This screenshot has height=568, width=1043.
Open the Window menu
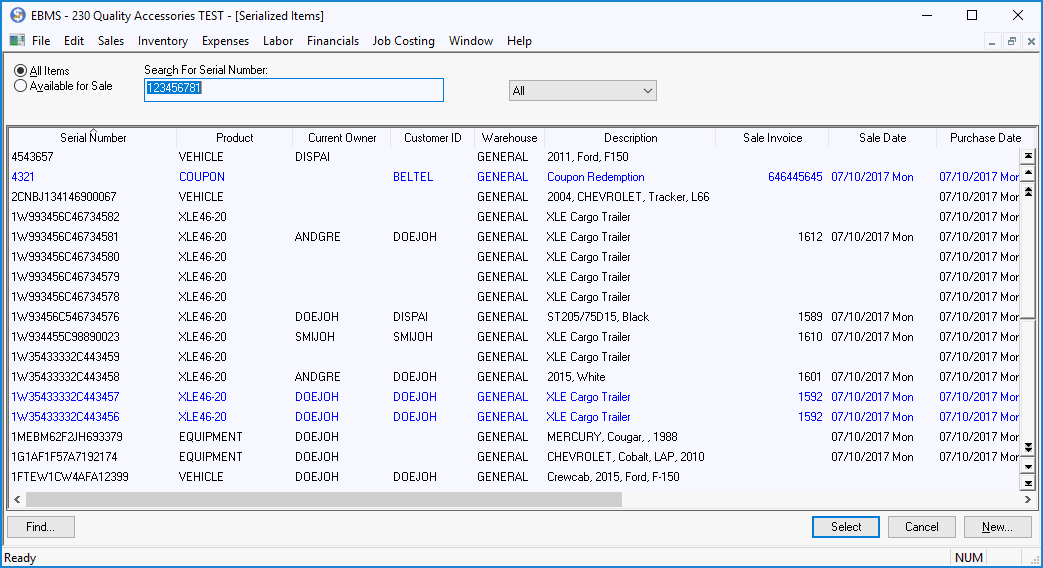471,41
